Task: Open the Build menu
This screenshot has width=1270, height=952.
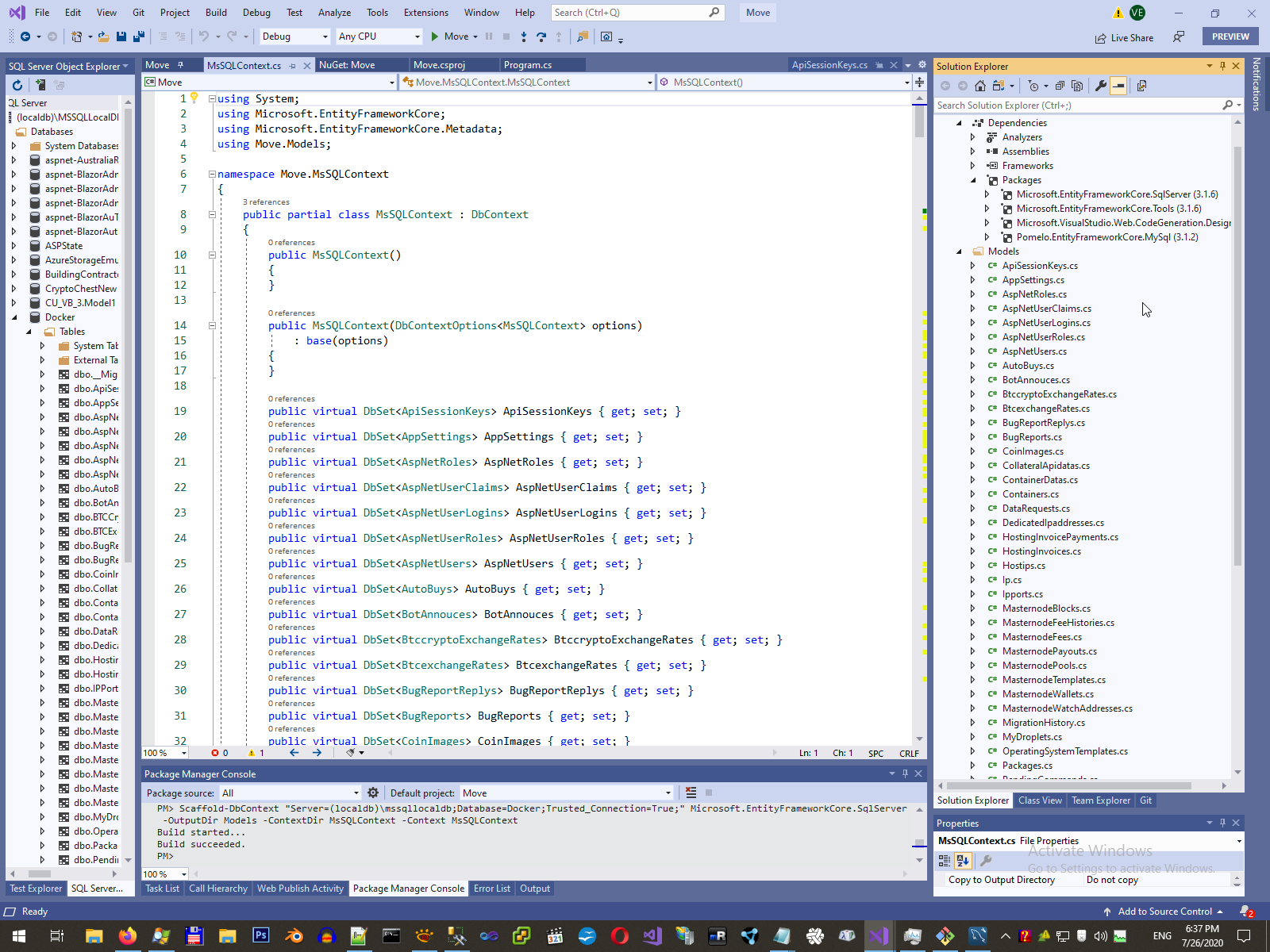Action: [216, 13]
